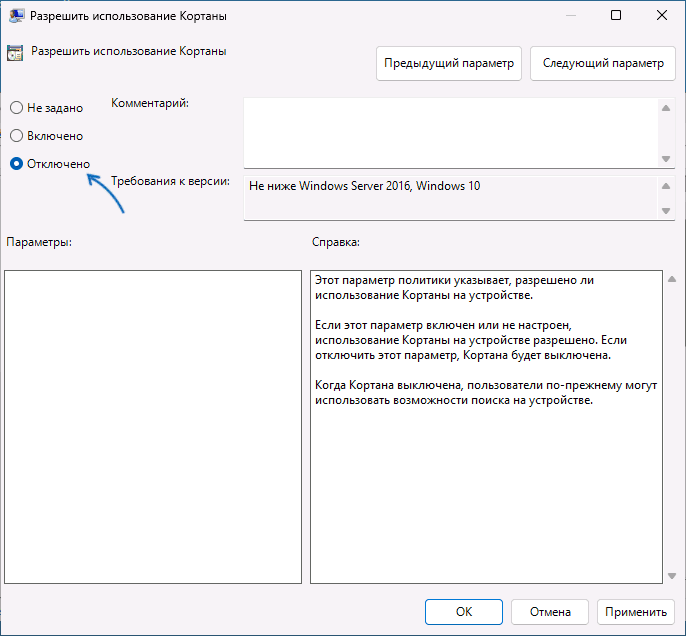
Task: Close the Cortana policy dialog
Action: coord(662,15)
